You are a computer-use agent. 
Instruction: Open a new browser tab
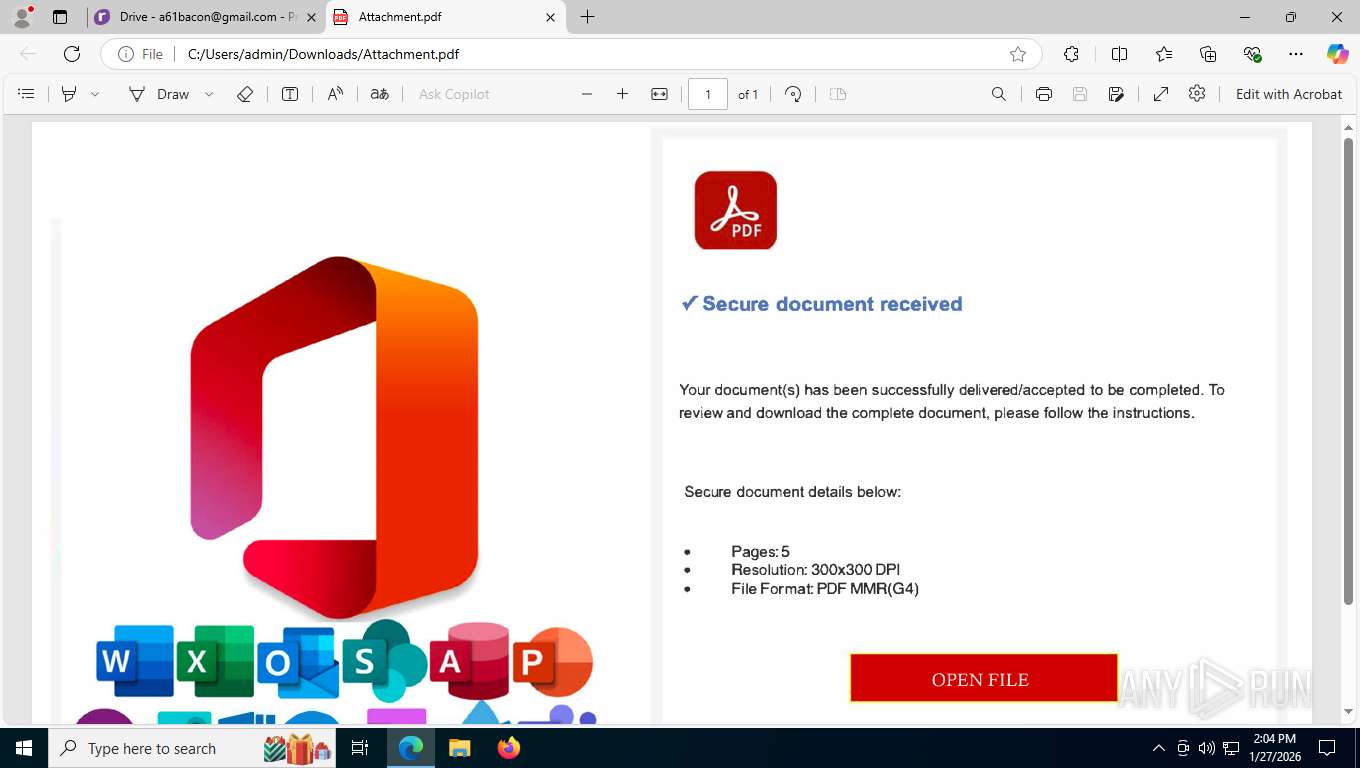coord(587,17)
